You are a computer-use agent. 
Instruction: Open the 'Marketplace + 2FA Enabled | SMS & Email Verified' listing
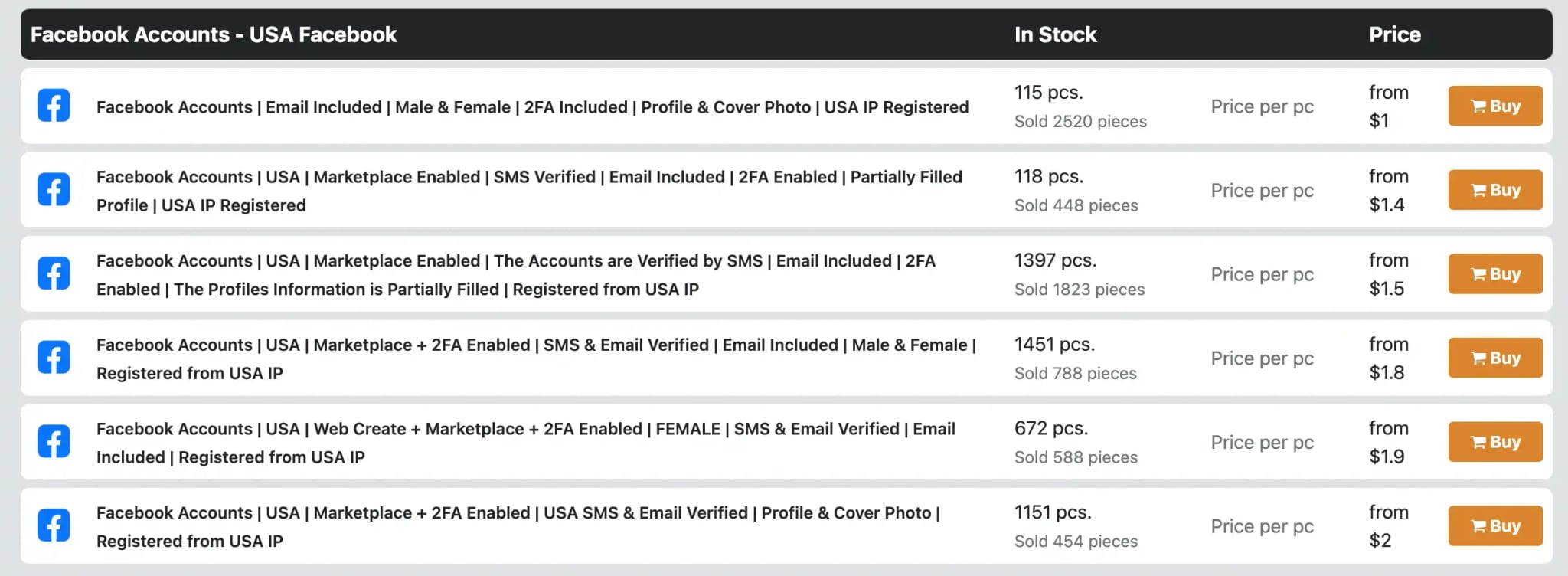point(536,358)
